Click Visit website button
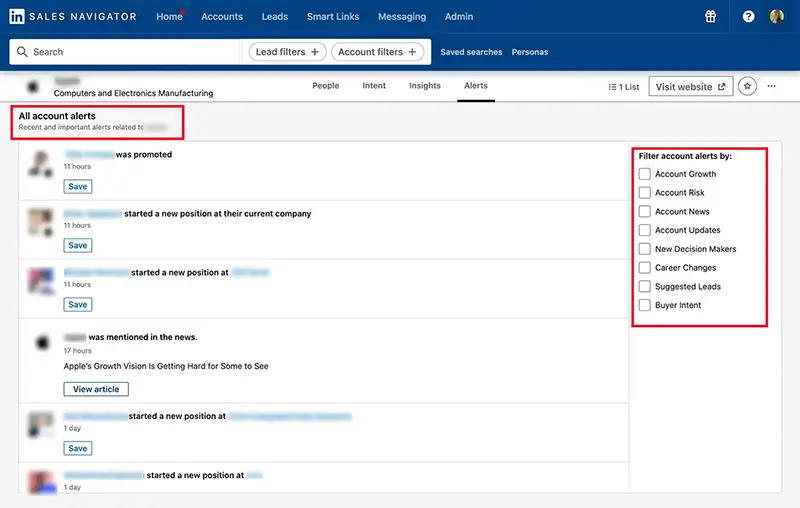Image resolution: width=800 pixels, height=508 pixels. [691, 86]
